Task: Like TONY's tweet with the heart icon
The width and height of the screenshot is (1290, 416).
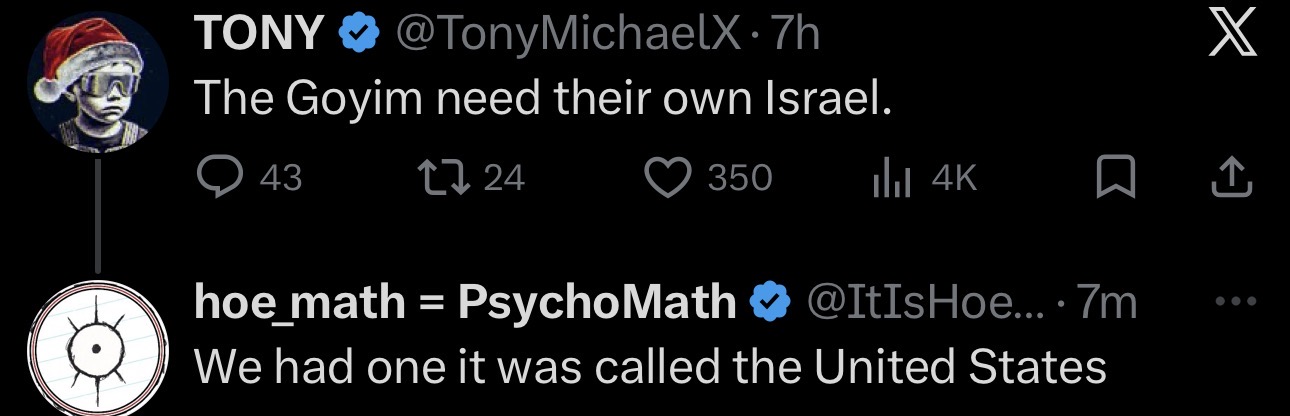Action: click(665, 178)
